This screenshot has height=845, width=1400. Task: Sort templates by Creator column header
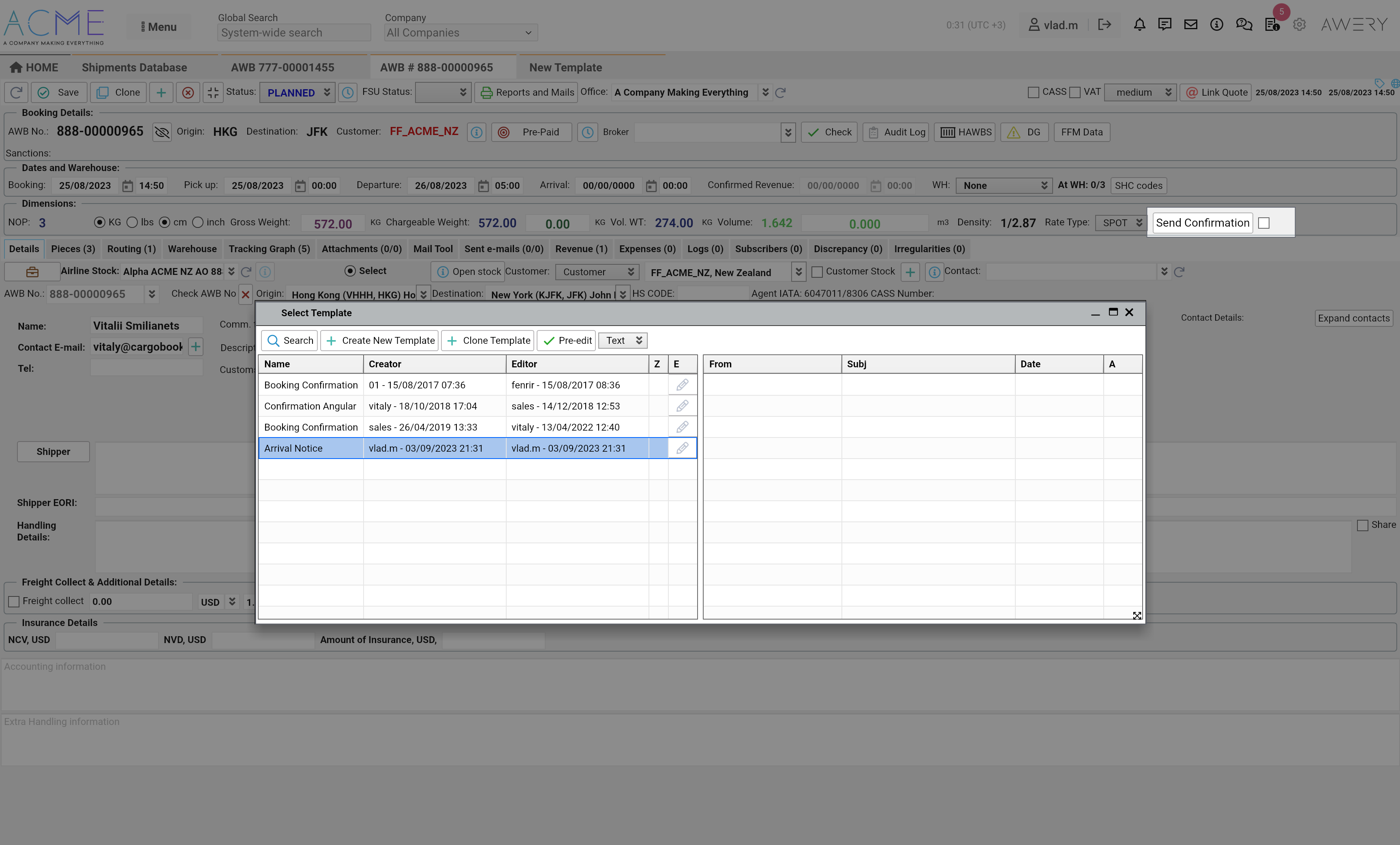tap(434, 364)
